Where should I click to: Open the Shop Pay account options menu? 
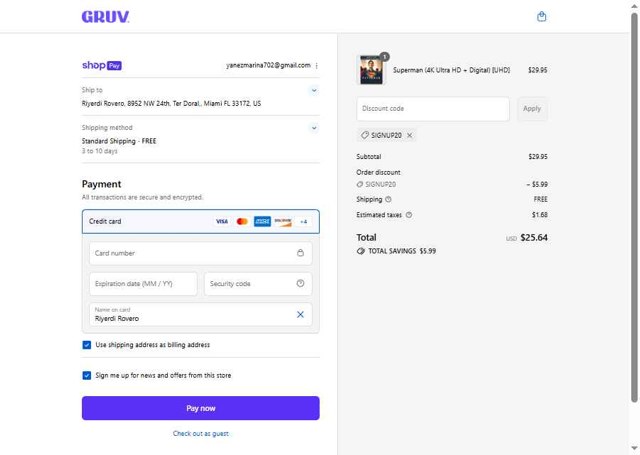(x=317, y=66)
